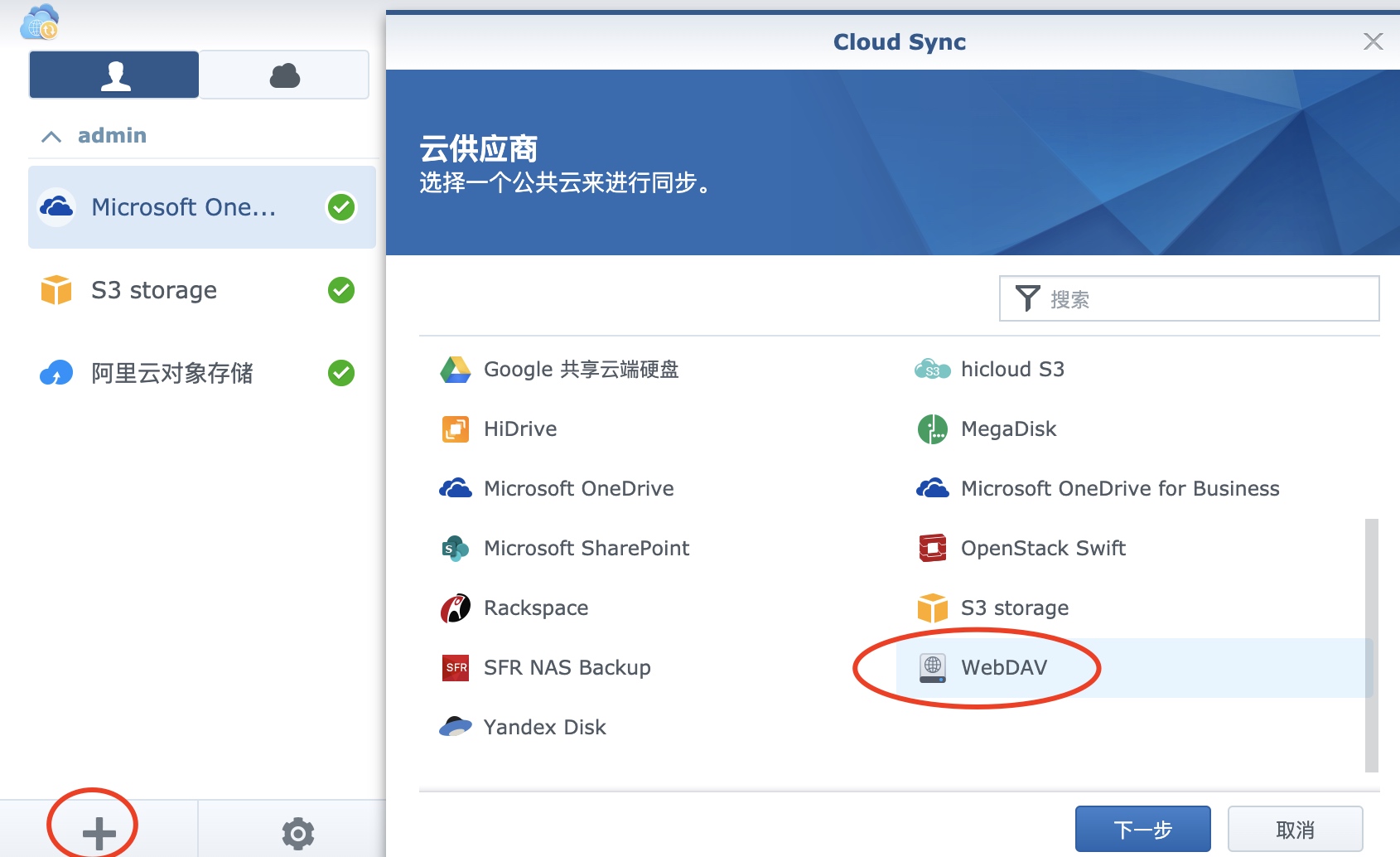The image size is (1400, 857).
Task: Click the search field 搜索
Action: point(1190,298)
